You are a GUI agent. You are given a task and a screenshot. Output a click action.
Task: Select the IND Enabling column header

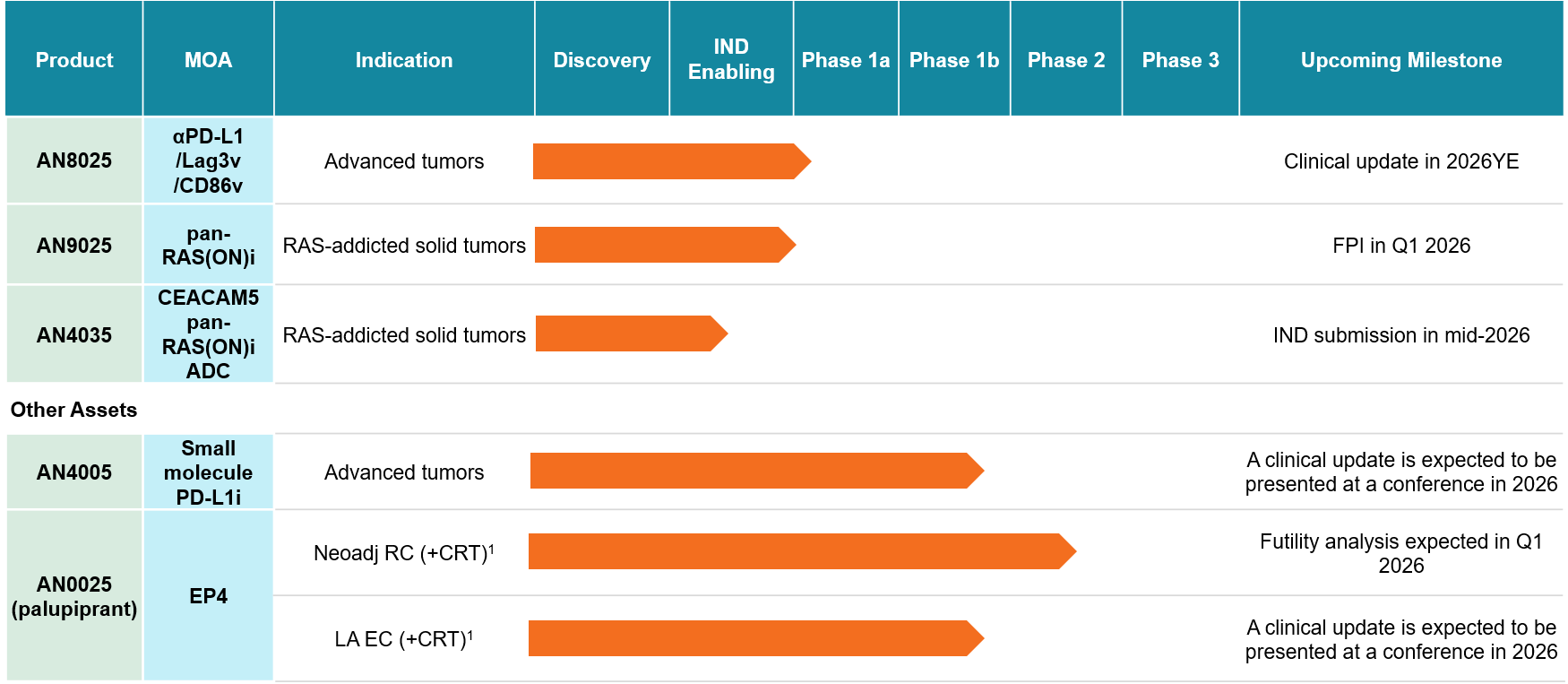click(x=730, y=59)
